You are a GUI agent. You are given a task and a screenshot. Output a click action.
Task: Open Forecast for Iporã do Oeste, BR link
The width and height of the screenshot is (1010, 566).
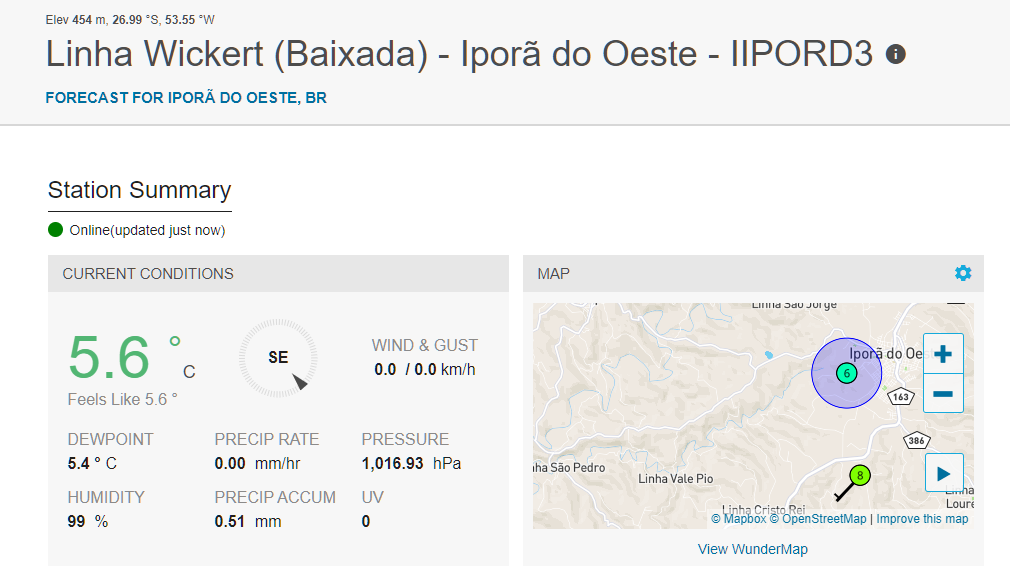click(x=186, y=98)
